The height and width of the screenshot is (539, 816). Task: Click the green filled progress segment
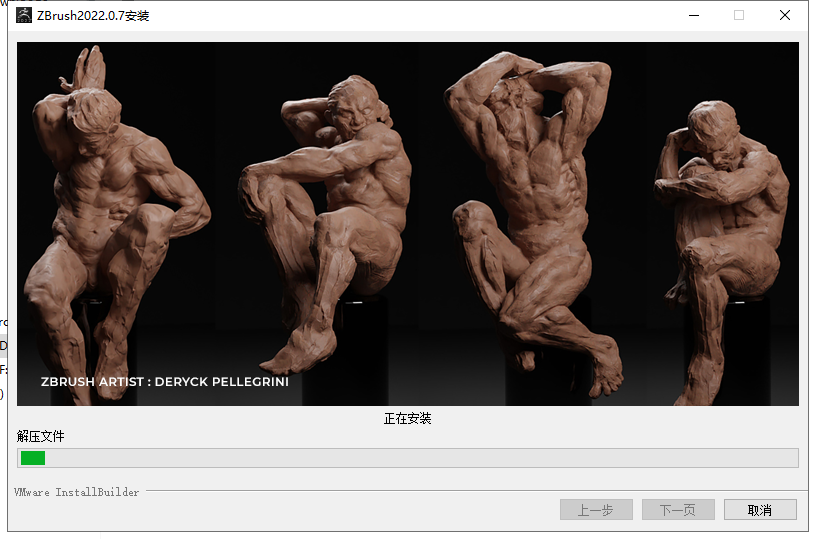33,458
